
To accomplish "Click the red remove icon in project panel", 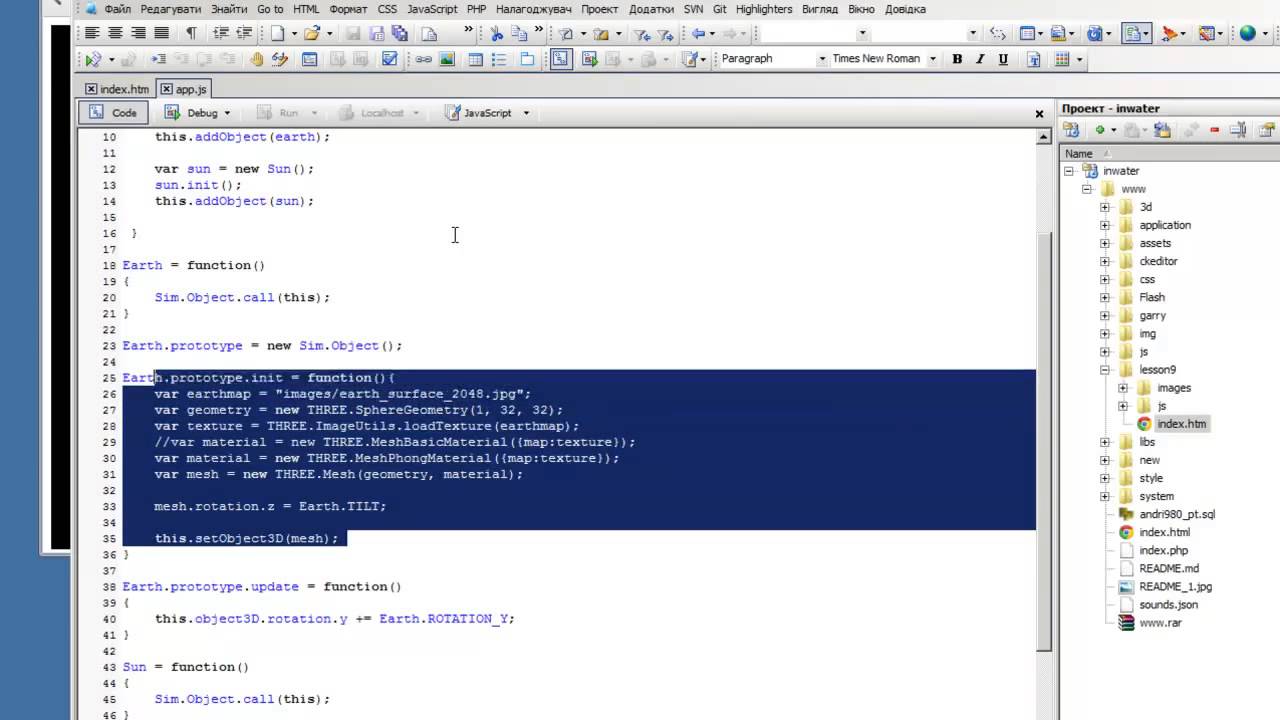I will (x=1215, y=130).
